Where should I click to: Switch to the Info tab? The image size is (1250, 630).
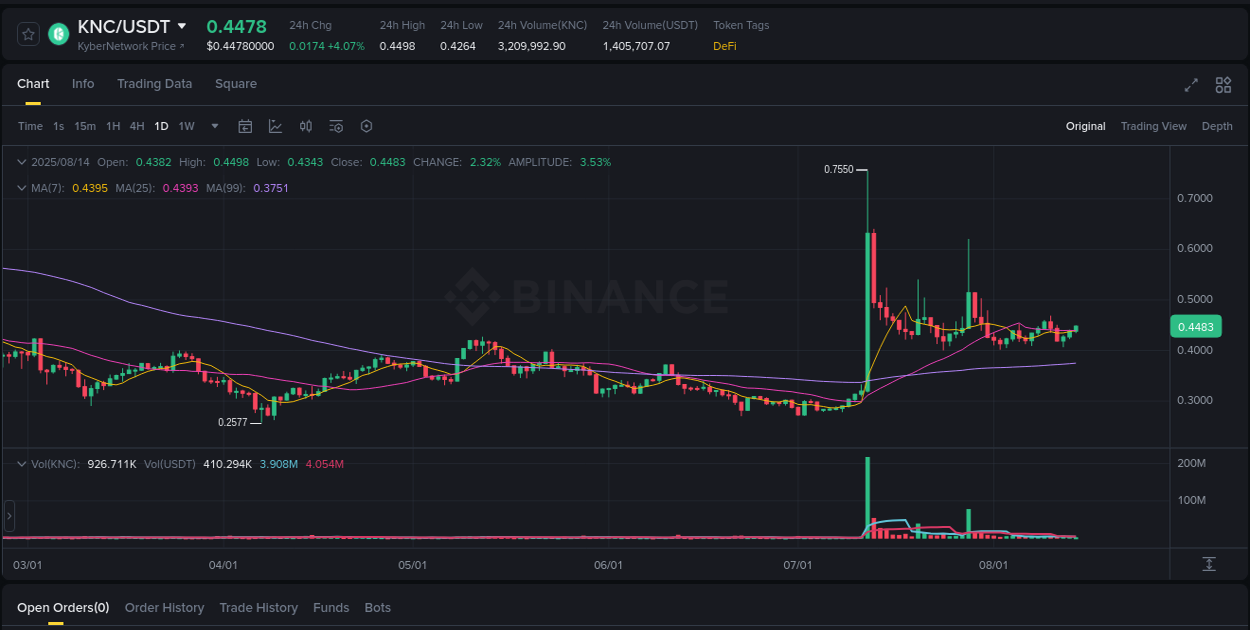83,84
